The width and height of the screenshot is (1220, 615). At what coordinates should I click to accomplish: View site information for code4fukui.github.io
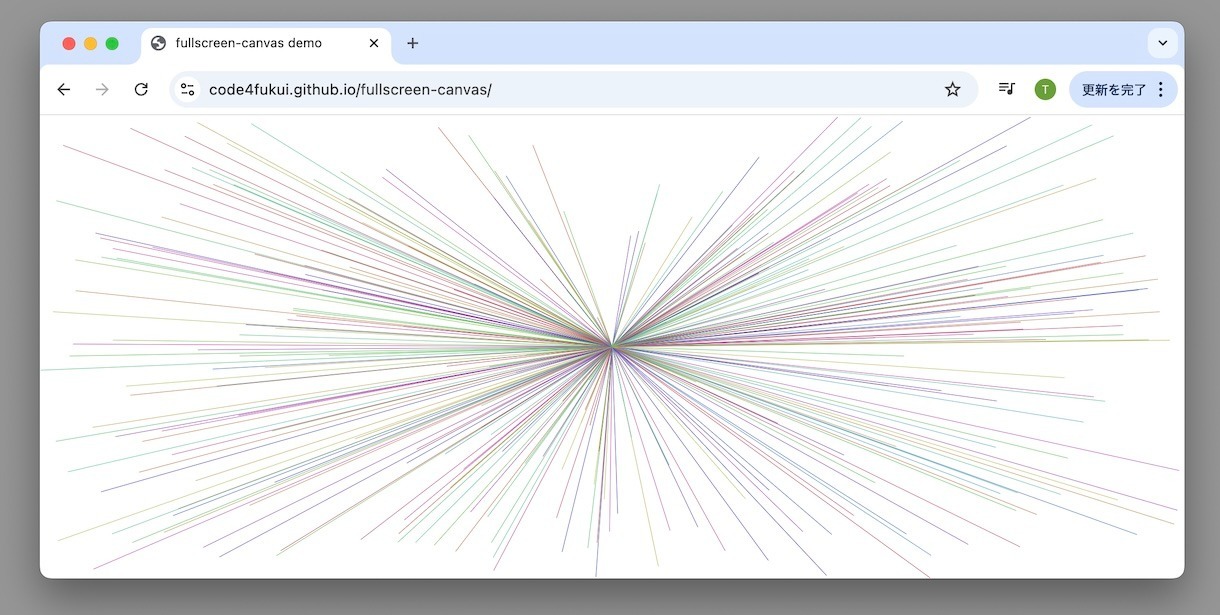188,90
